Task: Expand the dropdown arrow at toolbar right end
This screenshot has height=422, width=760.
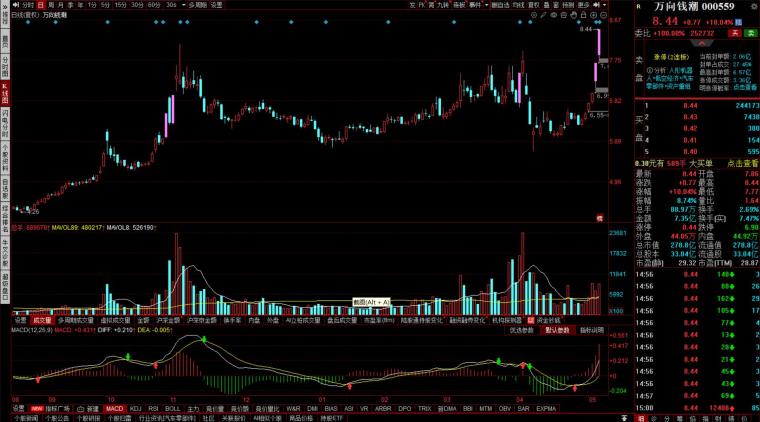Action: (x=604, y=5)
